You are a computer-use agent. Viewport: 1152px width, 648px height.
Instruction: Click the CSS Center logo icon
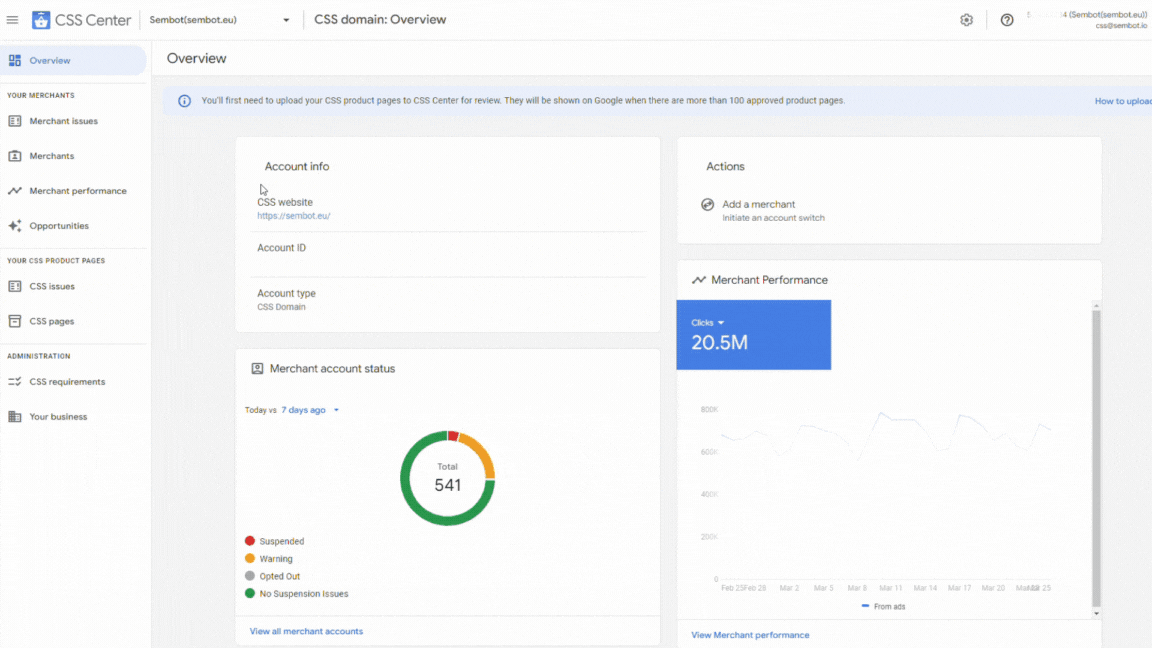click(x=41, y=20)
